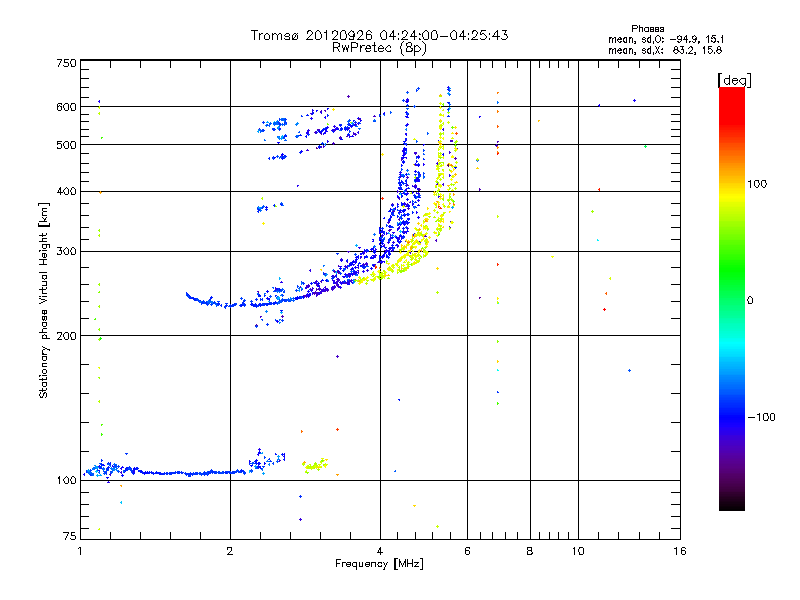The width and height of the screenshot is (800, 600).
Task: Click the "100" tick label beside the color bar
Action: [x=757, y=184]
